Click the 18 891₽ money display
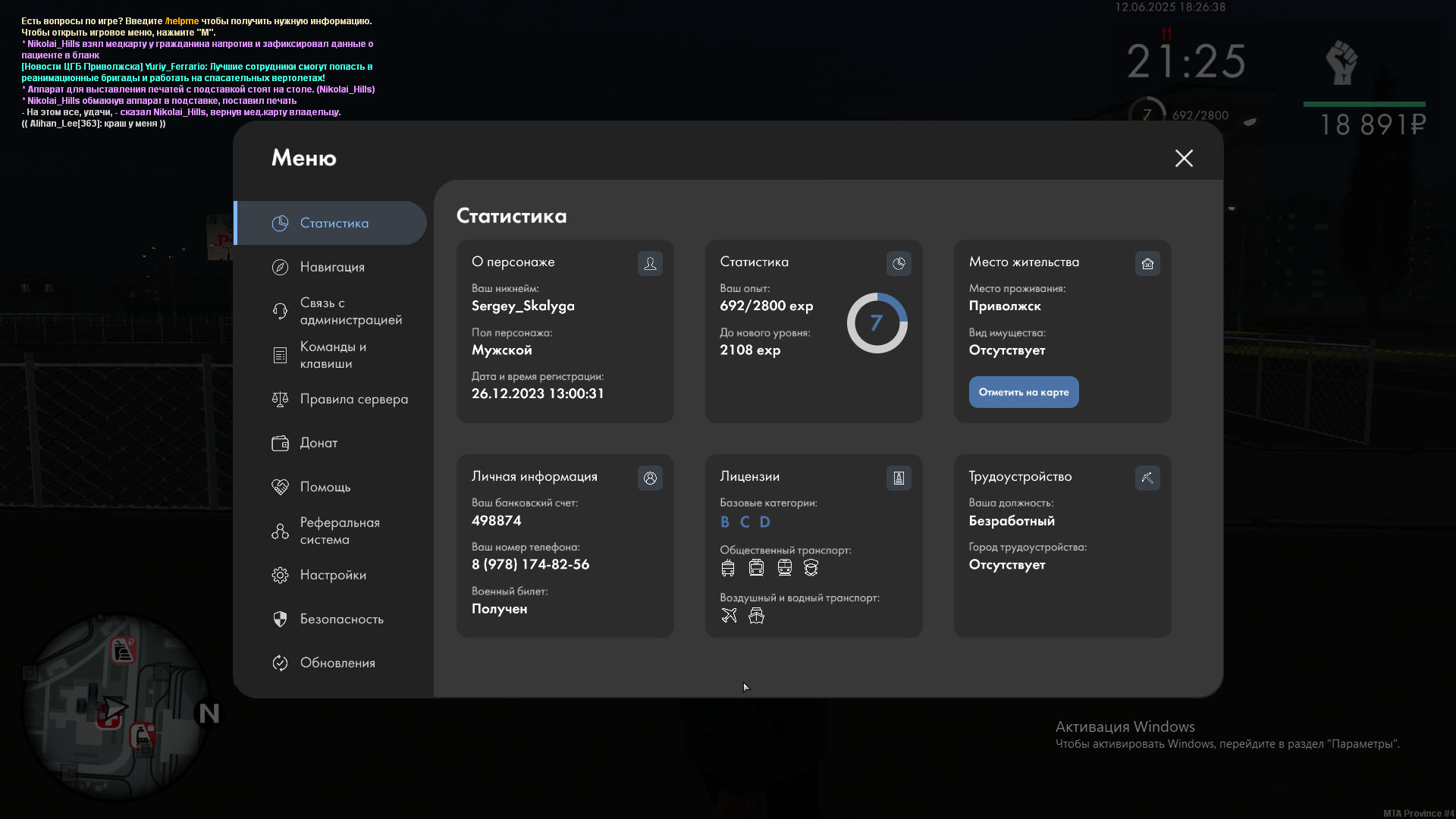 1373,125
